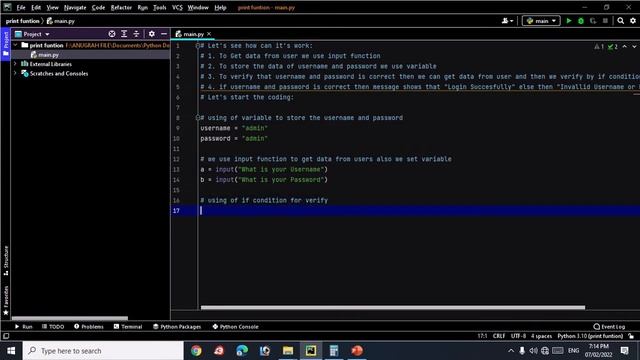This screenshot has height=360, width=640.
Task: Open the Terminal tool window
Action: click(128, 327)
